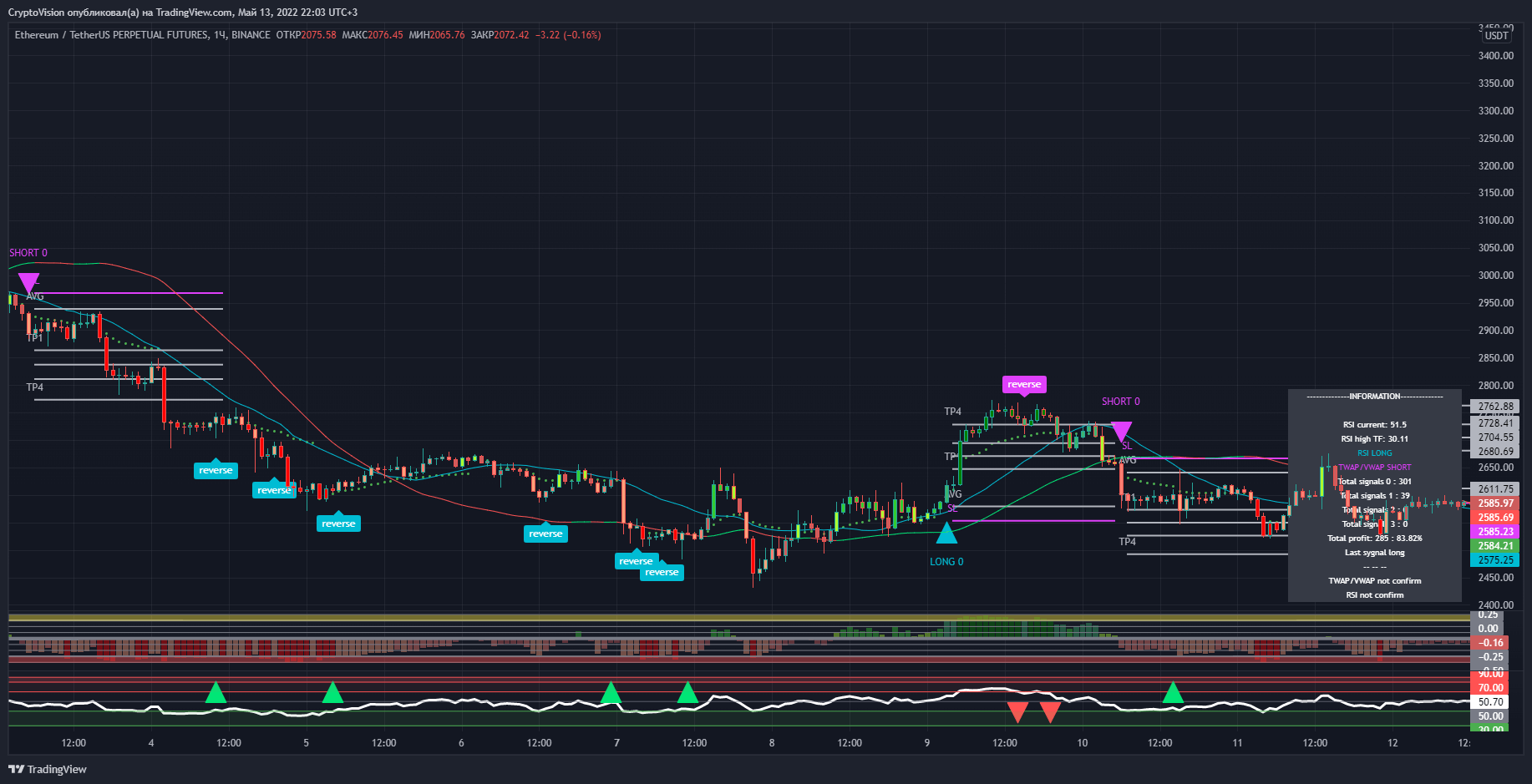
Task: Click the cyan reverse label on May 5
Action: (338, 523)
